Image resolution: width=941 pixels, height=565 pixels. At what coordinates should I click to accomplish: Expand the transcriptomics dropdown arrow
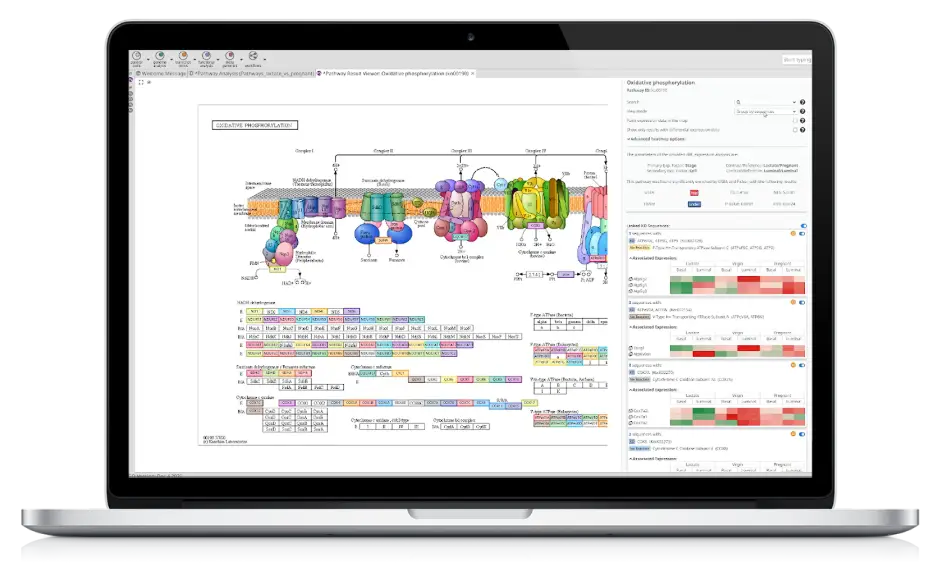click(x=195, y=59)
